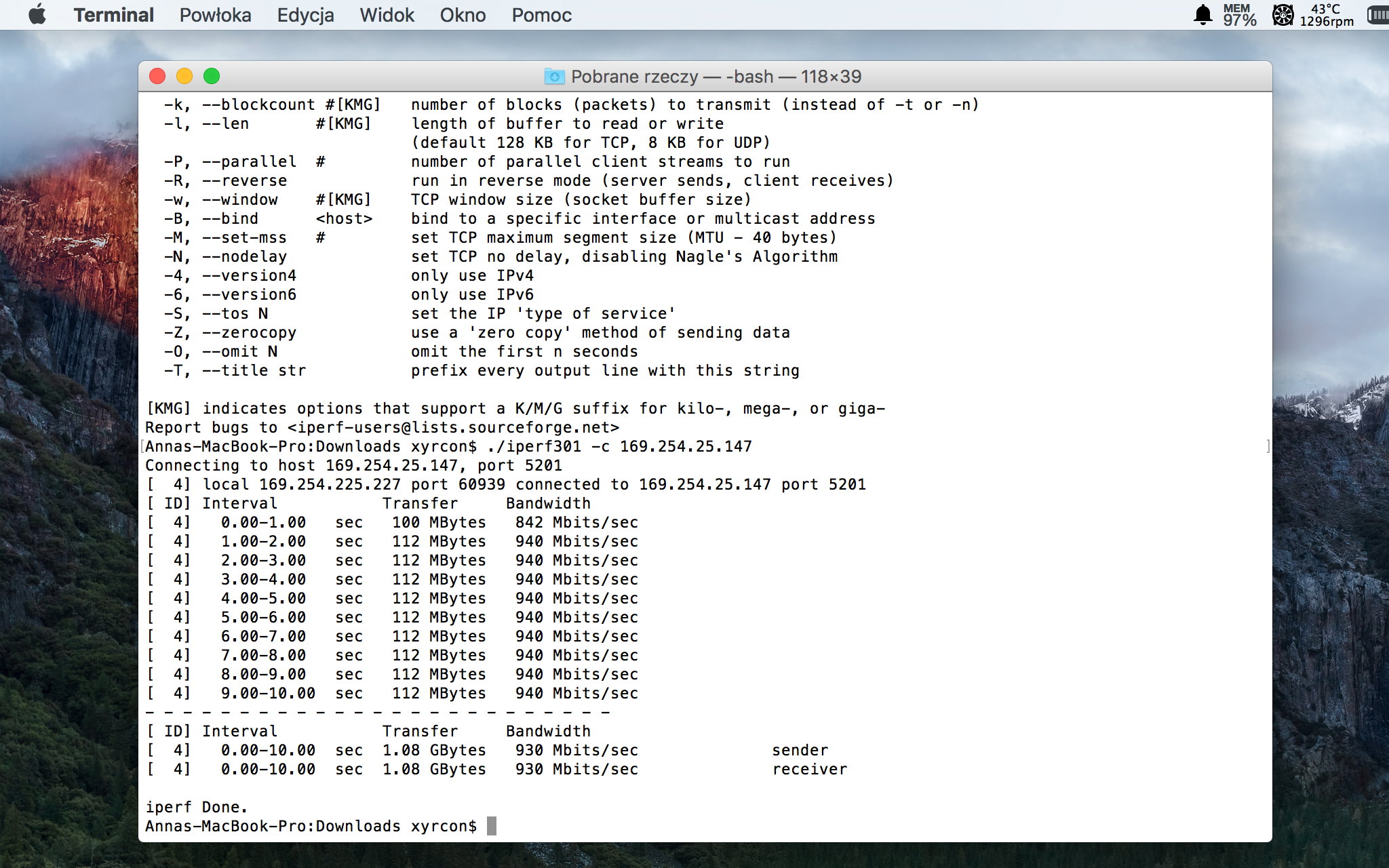Click the '--blockcount' option text
1389x868 pixels.
(x=258, y=104)
